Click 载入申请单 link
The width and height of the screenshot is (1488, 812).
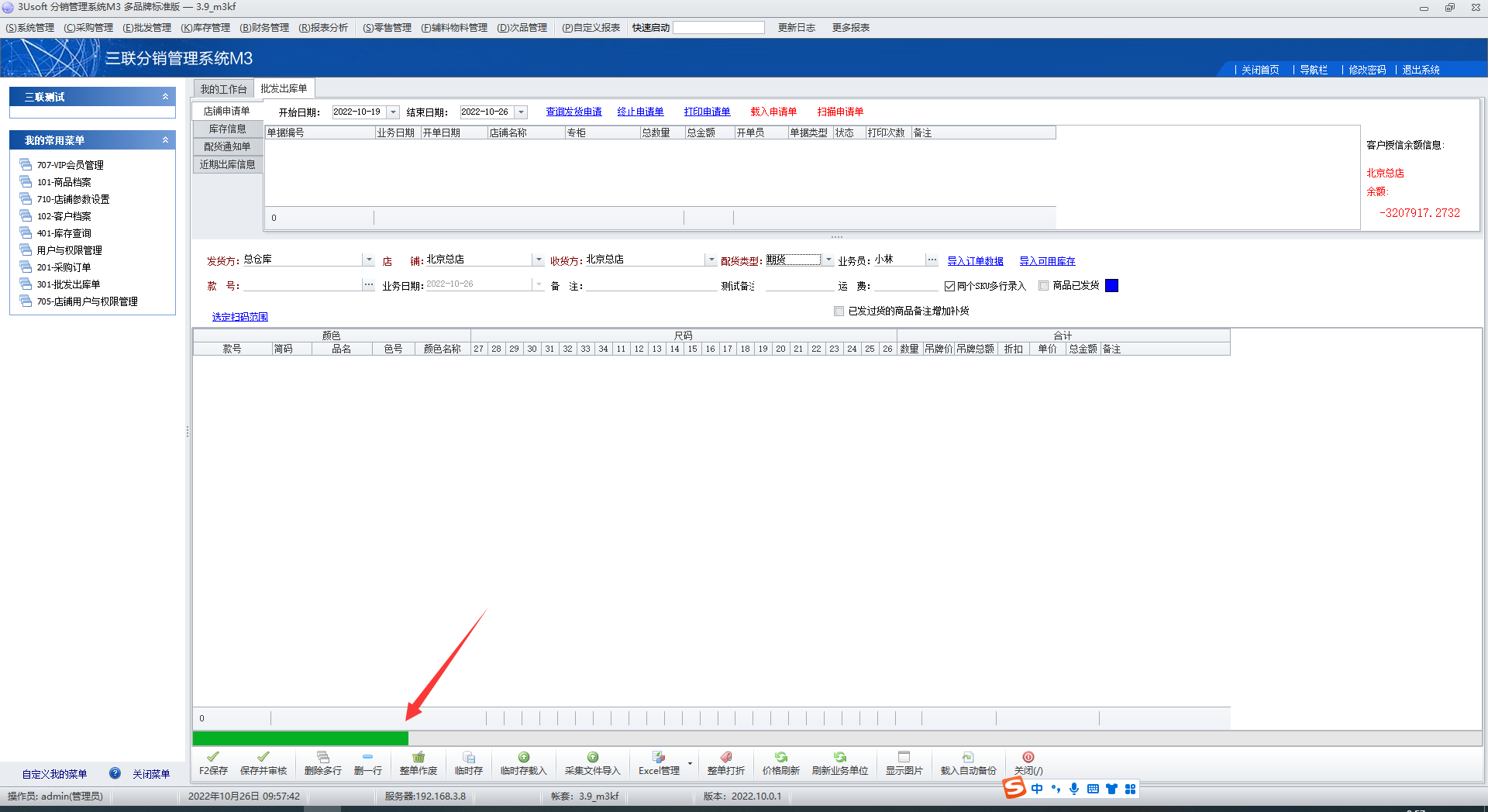pos(773,112)
